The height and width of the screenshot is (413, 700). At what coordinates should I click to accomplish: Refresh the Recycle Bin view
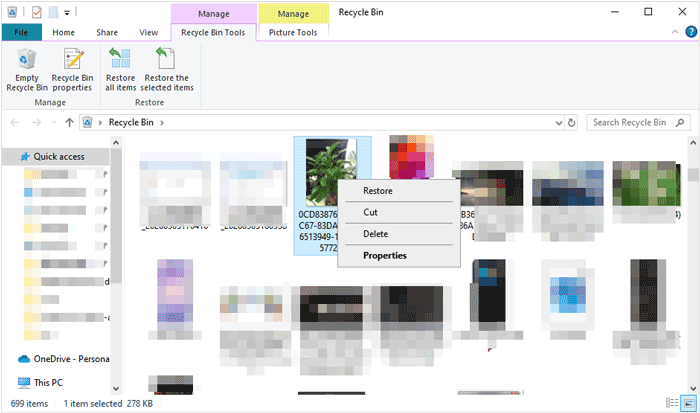(571, 122)
